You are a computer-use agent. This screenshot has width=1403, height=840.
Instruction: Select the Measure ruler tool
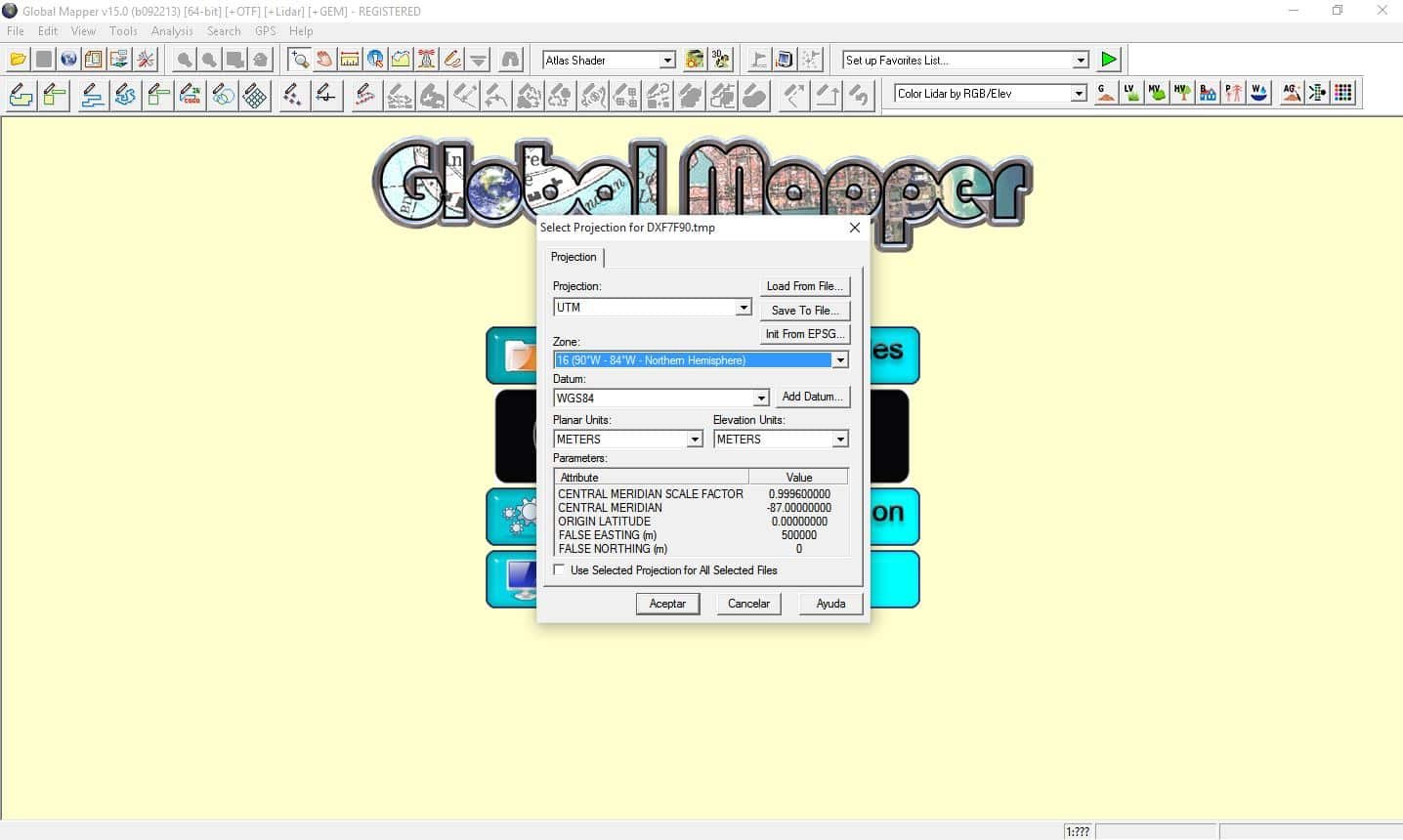point(350,60)
